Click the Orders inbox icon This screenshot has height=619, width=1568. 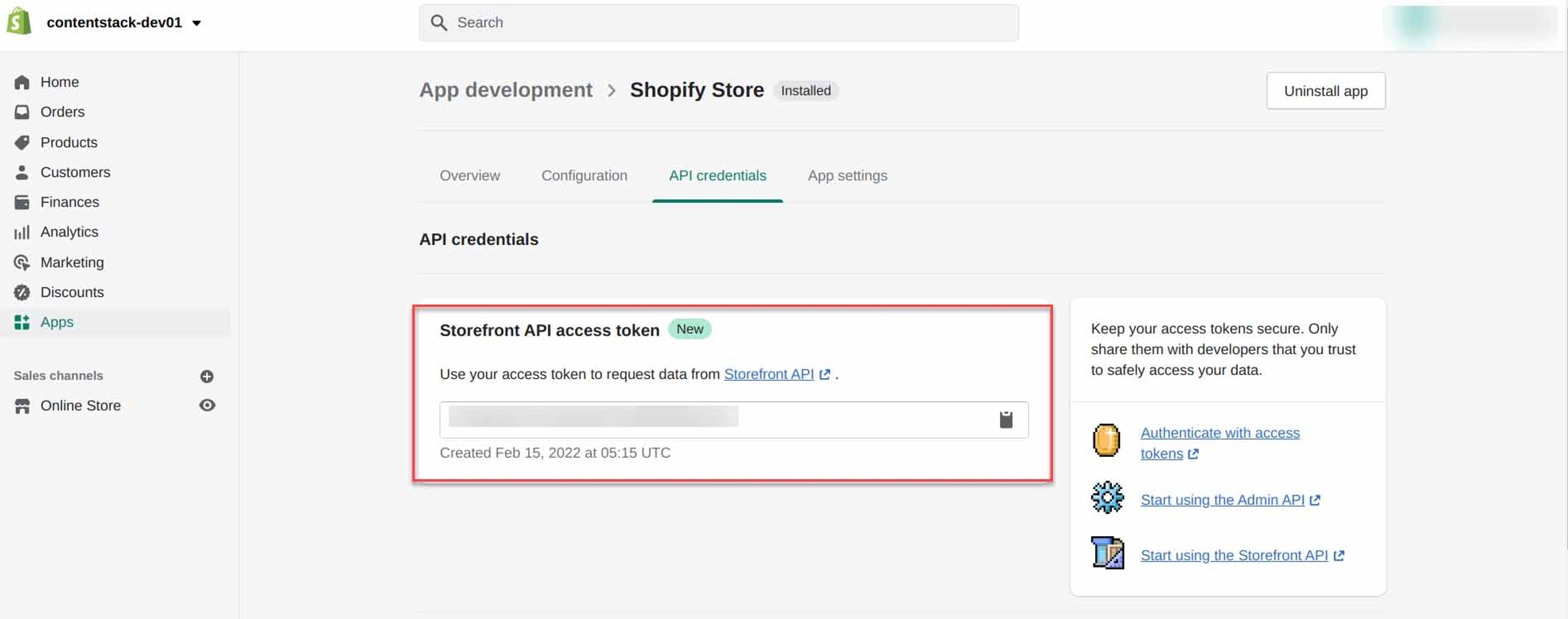click(x=22, y=112)
